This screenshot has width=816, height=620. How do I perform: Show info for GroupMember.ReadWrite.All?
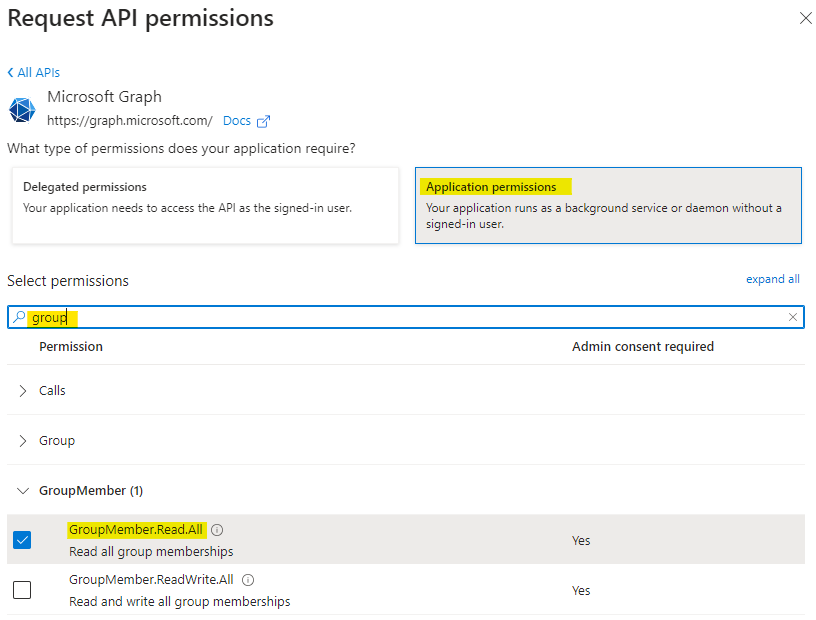click(248, 580)
